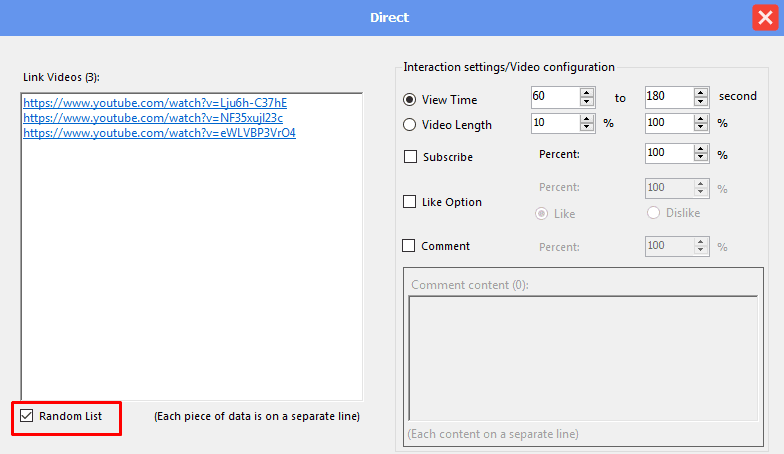Increase the View Time maximum value
This screenshot has width=784, height=454.
pyautogui.click(x=701, y=92)
